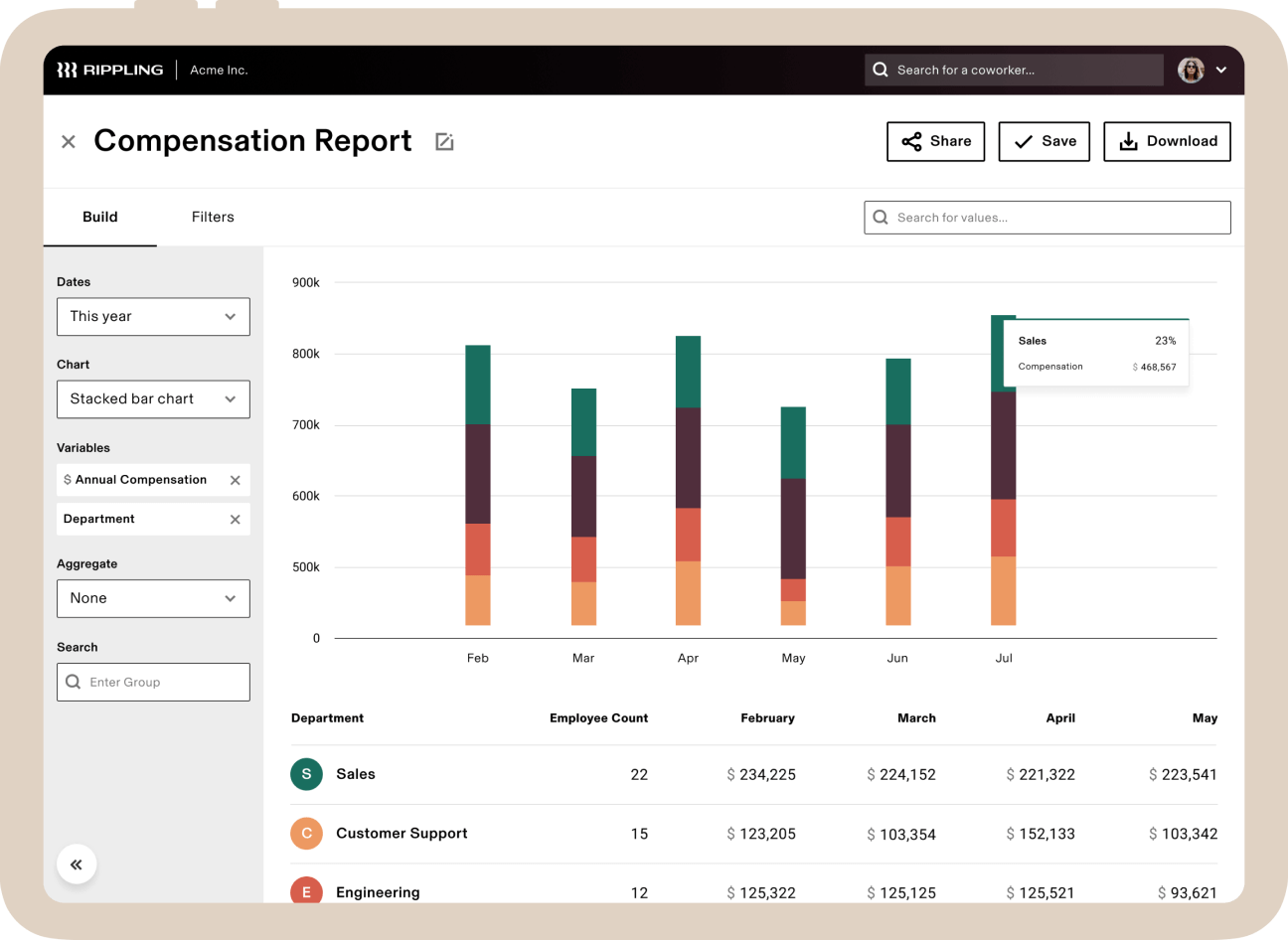This screenshot has height=940, width=1288.
Task: Click the magnifier icon in coworker search
Action: [x=881, y=70]
